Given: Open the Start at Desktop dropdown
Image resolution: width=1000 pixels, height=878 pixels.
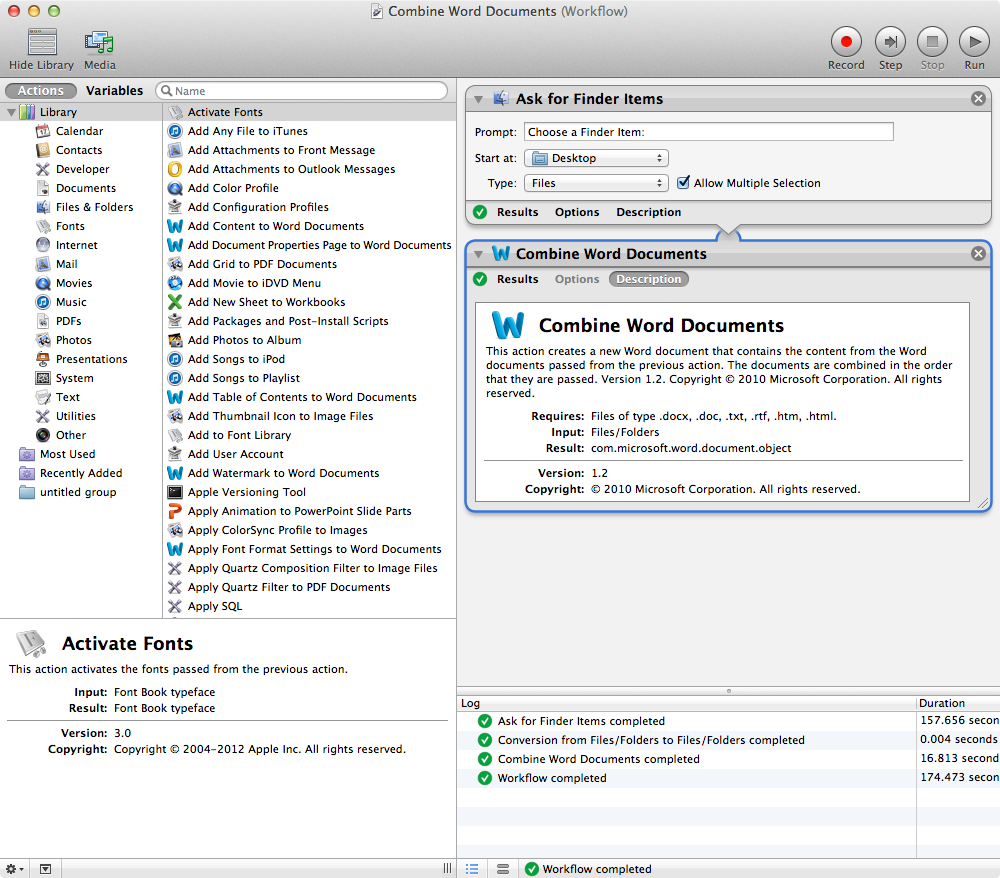Looking at the screenshot, I should point(596,158).
